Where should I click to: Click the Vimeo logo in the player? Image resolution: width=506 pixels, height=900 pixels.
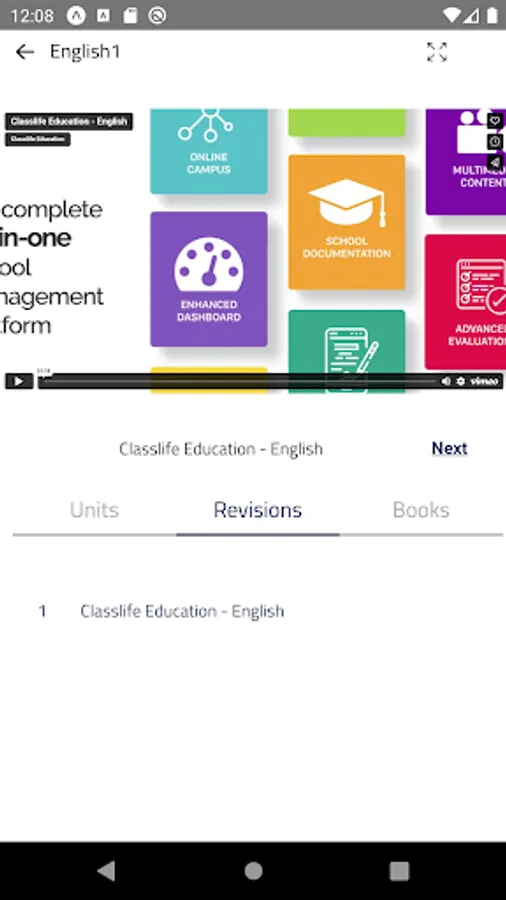[x=484, y=381]
